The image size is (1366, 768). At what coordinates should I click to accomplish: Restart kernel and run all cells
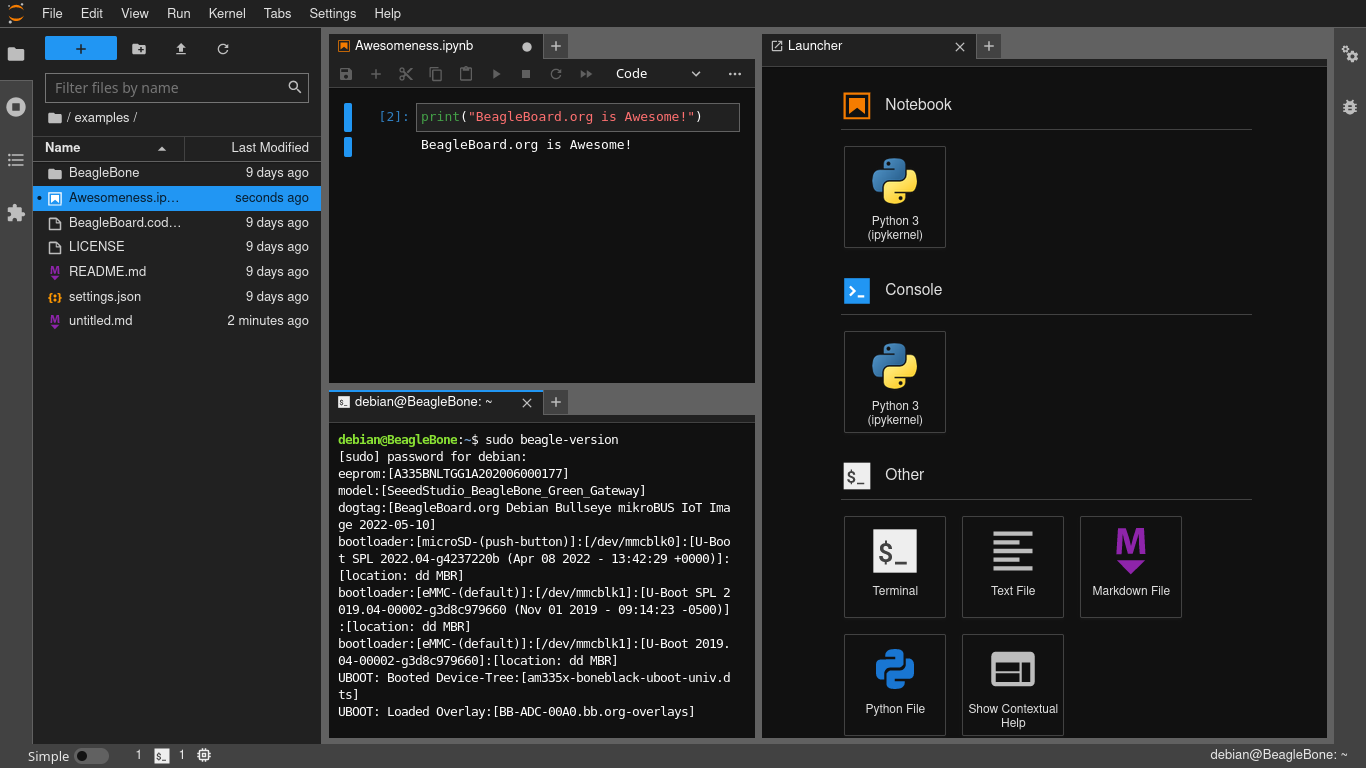click(x=586, y=74)
